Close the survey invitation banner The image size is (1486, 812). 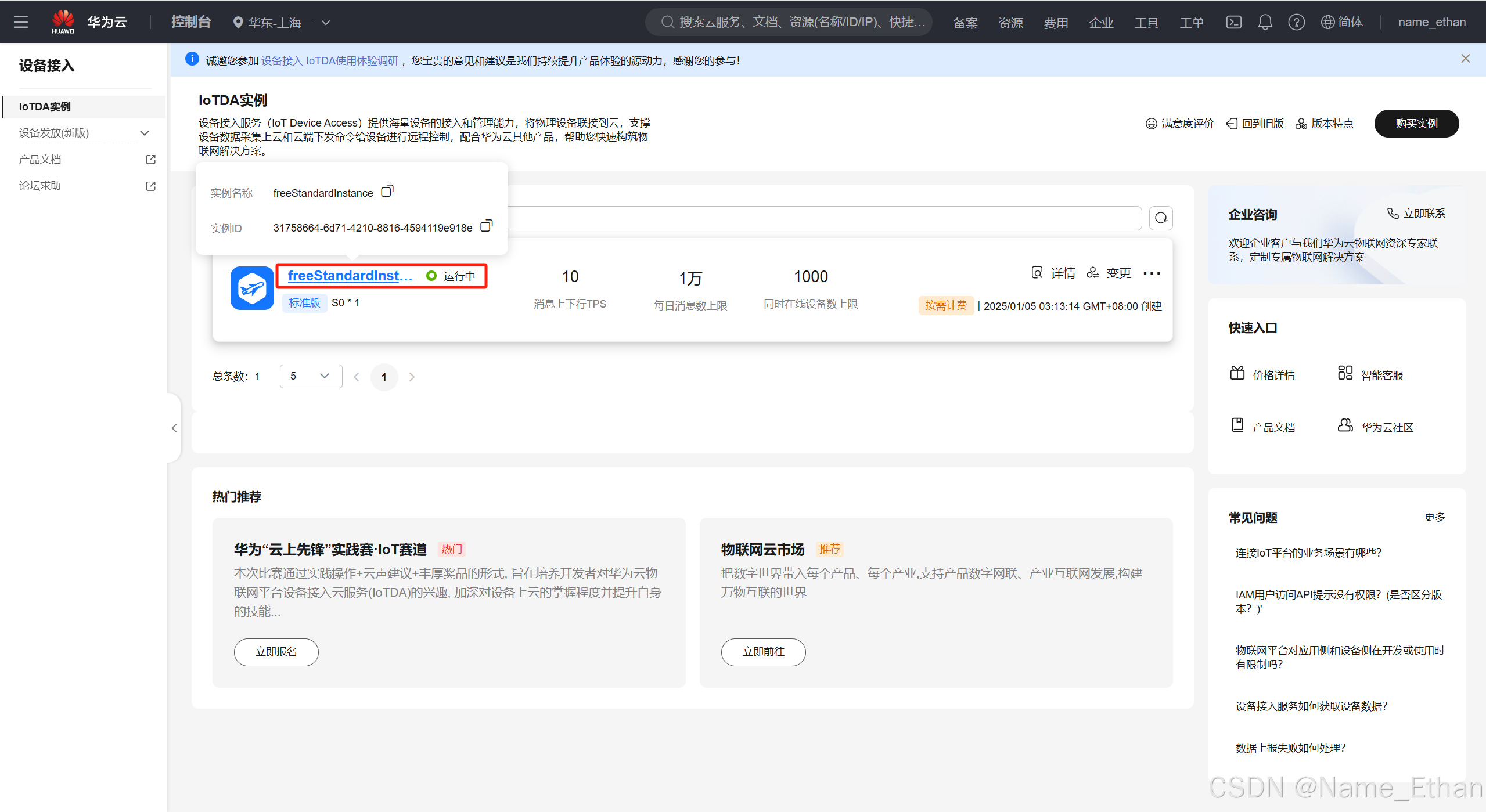tap(1465, 59)
